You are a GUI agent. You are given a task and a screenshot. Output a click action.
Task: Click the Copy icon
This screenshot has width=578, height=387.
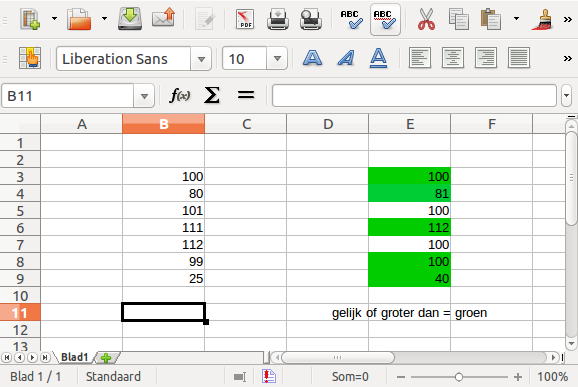click(459, 19)
